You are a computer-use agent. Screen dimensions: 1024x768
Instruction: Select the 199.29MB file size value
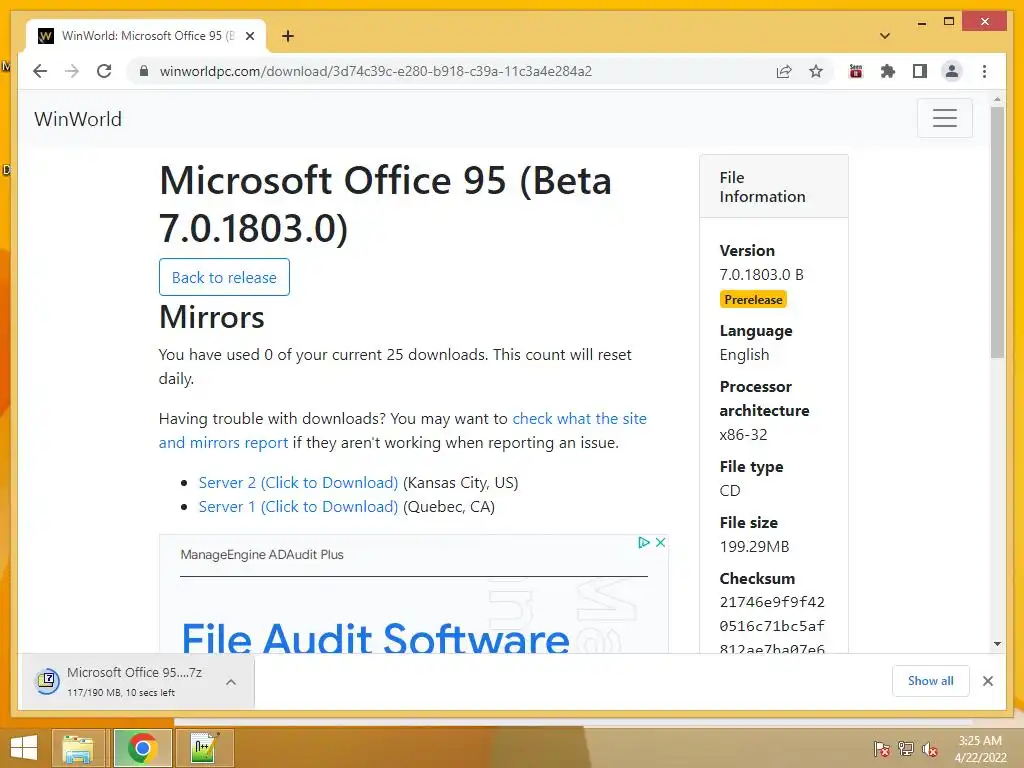point(754,547)
